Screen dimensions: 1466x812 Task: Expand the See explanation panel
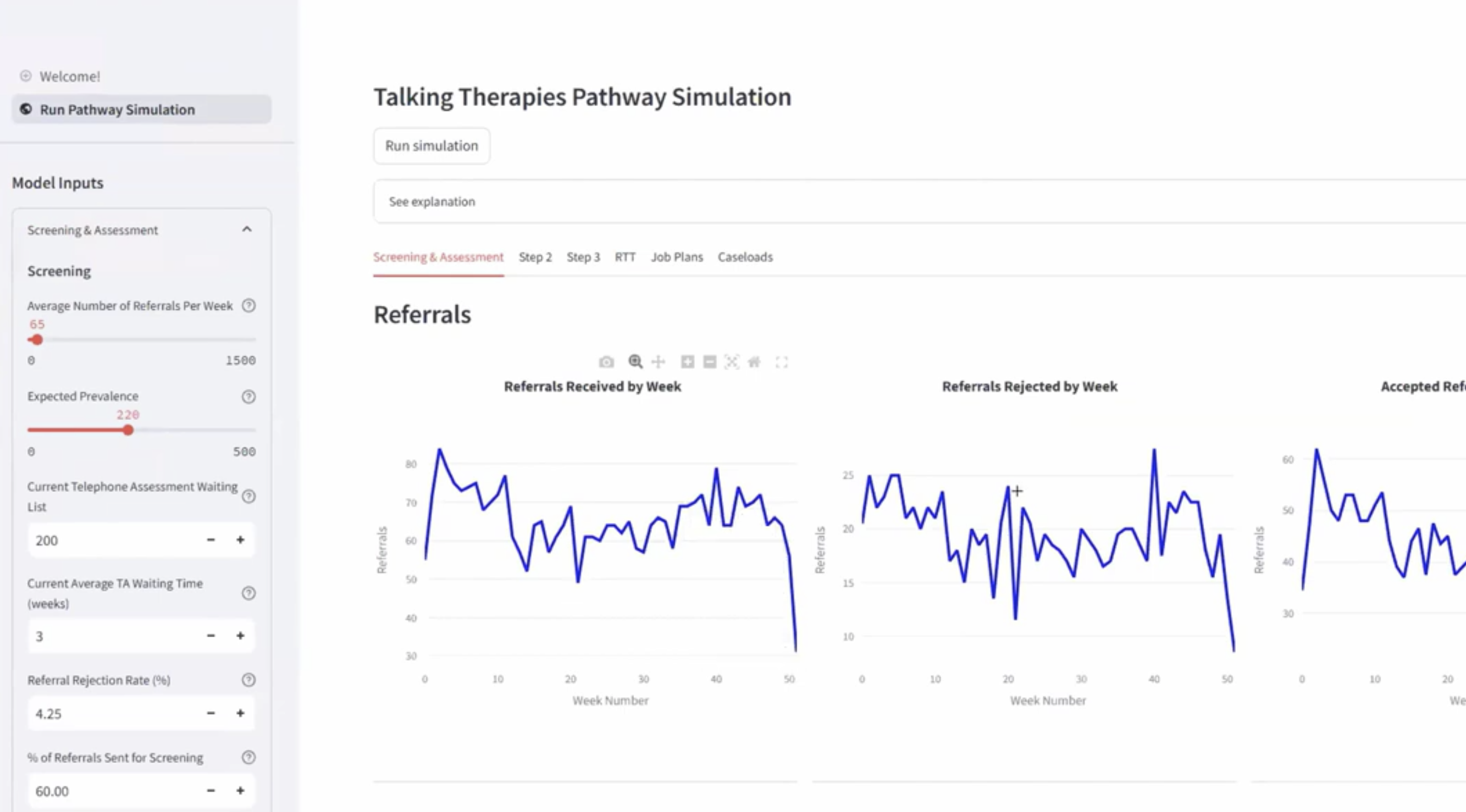pyautogui.click(x=433, y=202)
